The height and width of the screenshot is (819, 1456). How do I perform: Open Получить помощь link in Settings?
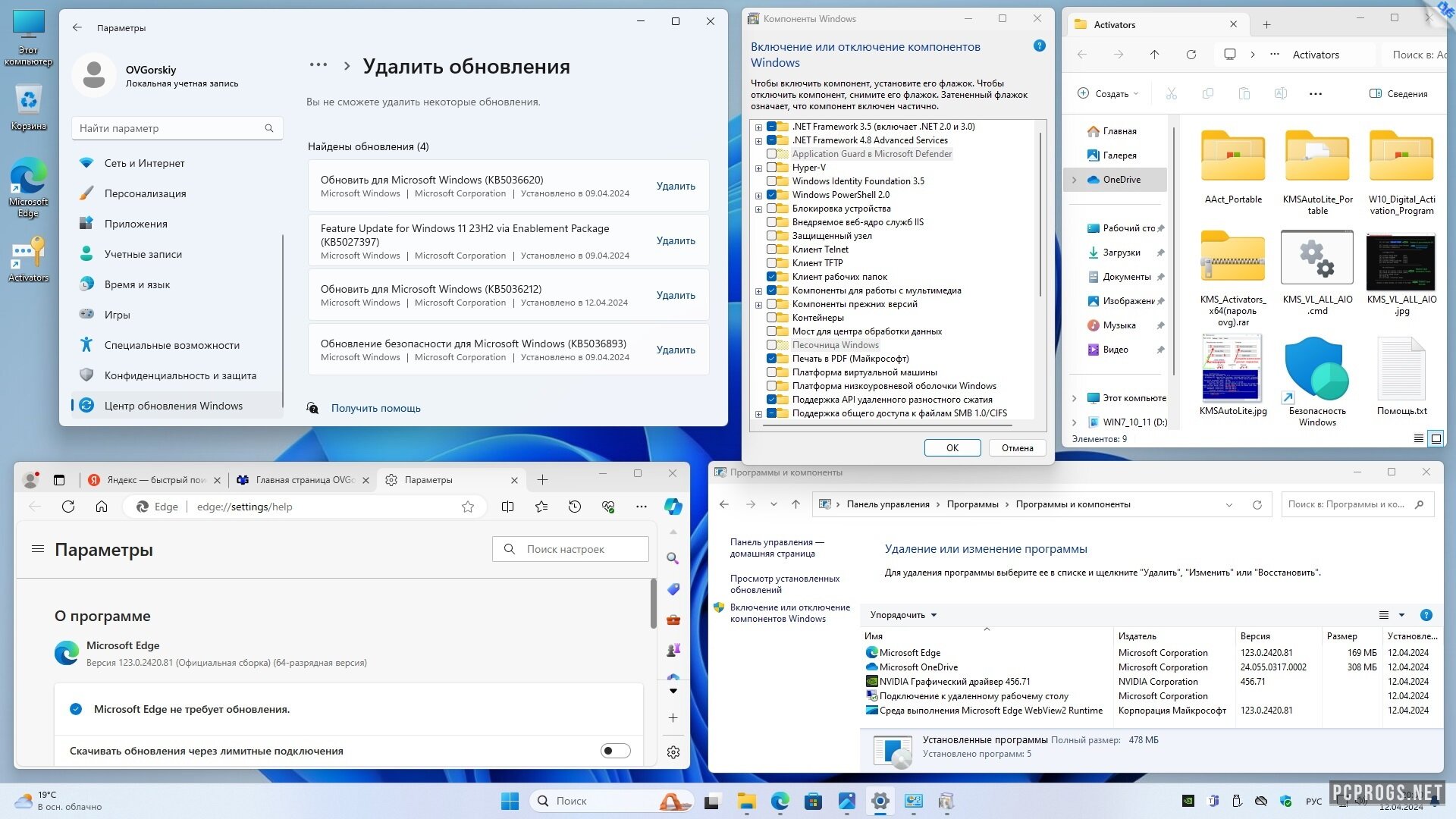(375, 408)
